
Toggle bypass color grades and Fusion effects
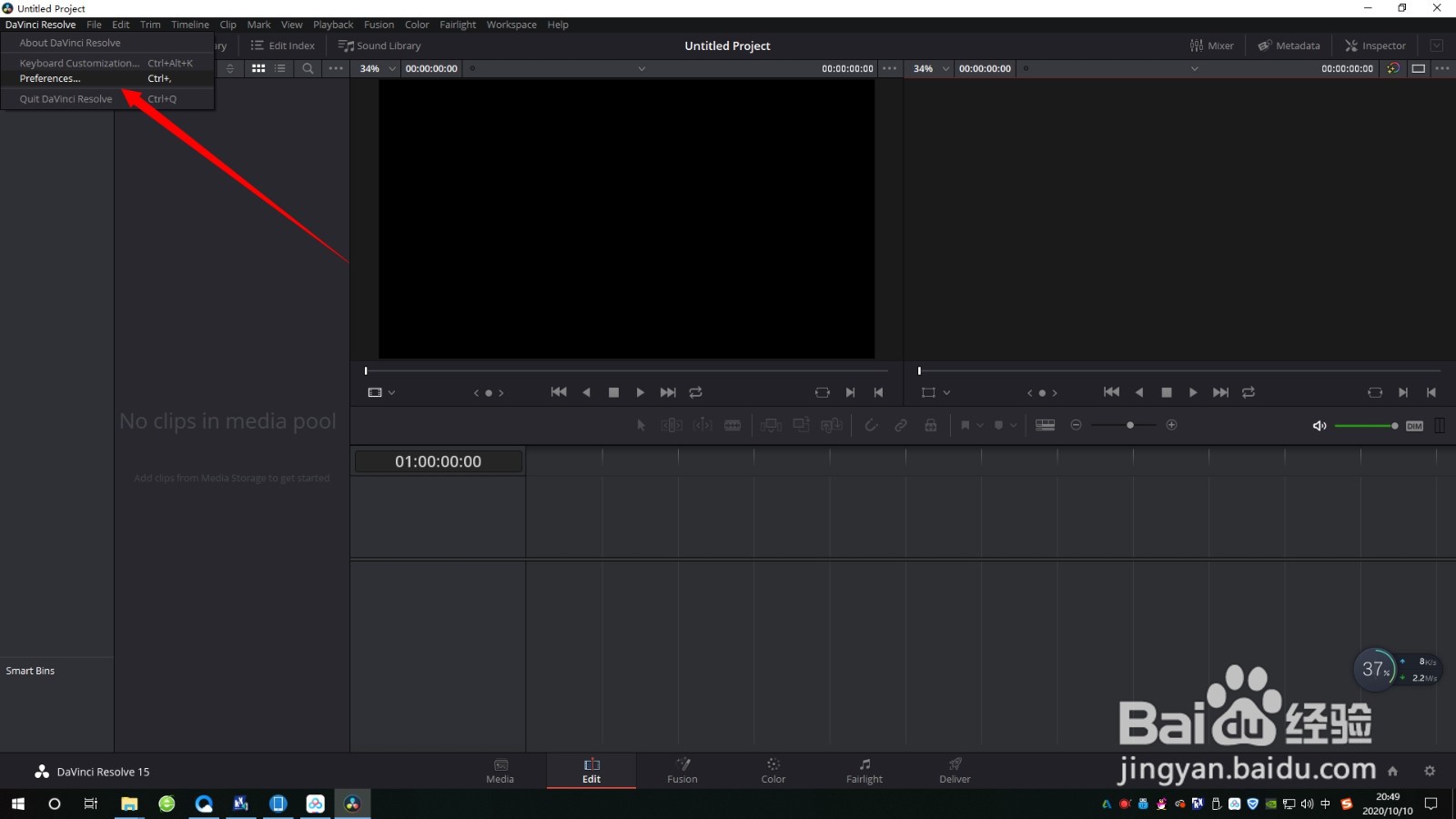click(1393, 68)
